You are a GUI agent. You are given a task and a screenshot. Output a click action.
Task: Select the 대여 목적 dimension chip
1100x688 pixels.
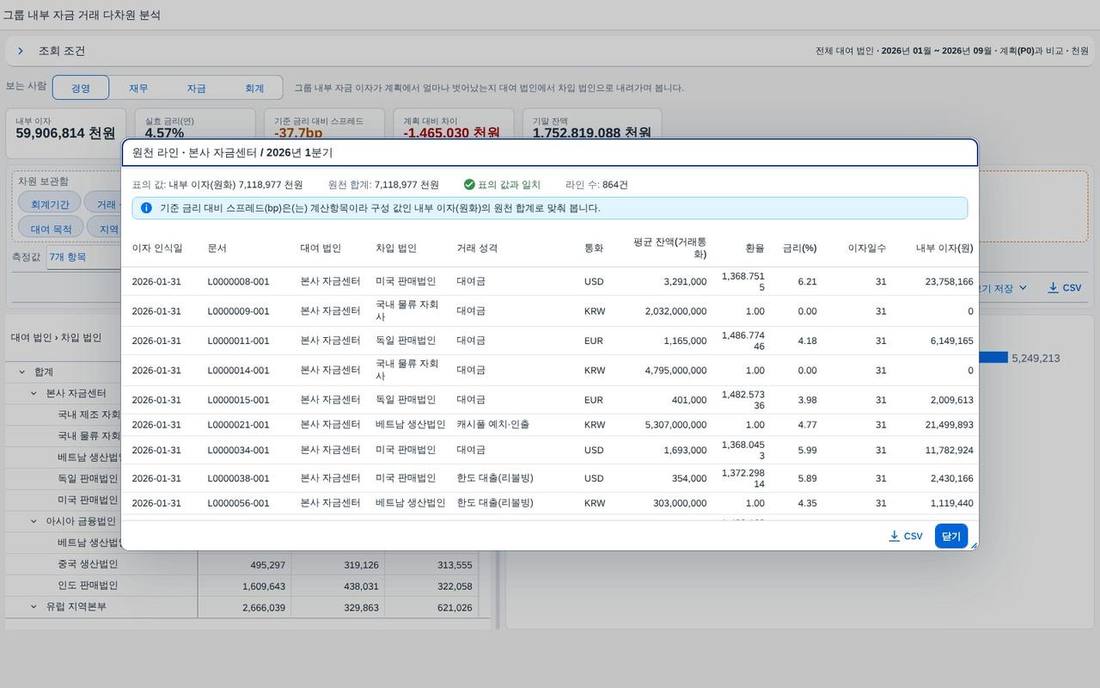coord(51,229)
